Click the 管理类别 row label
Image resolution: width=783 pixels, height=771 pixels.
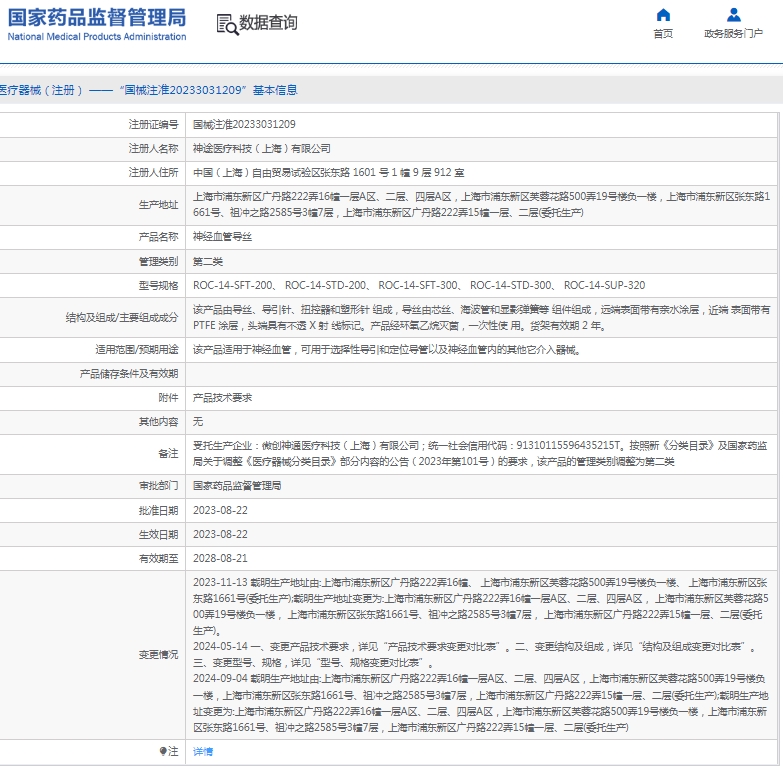pos(158,261)
